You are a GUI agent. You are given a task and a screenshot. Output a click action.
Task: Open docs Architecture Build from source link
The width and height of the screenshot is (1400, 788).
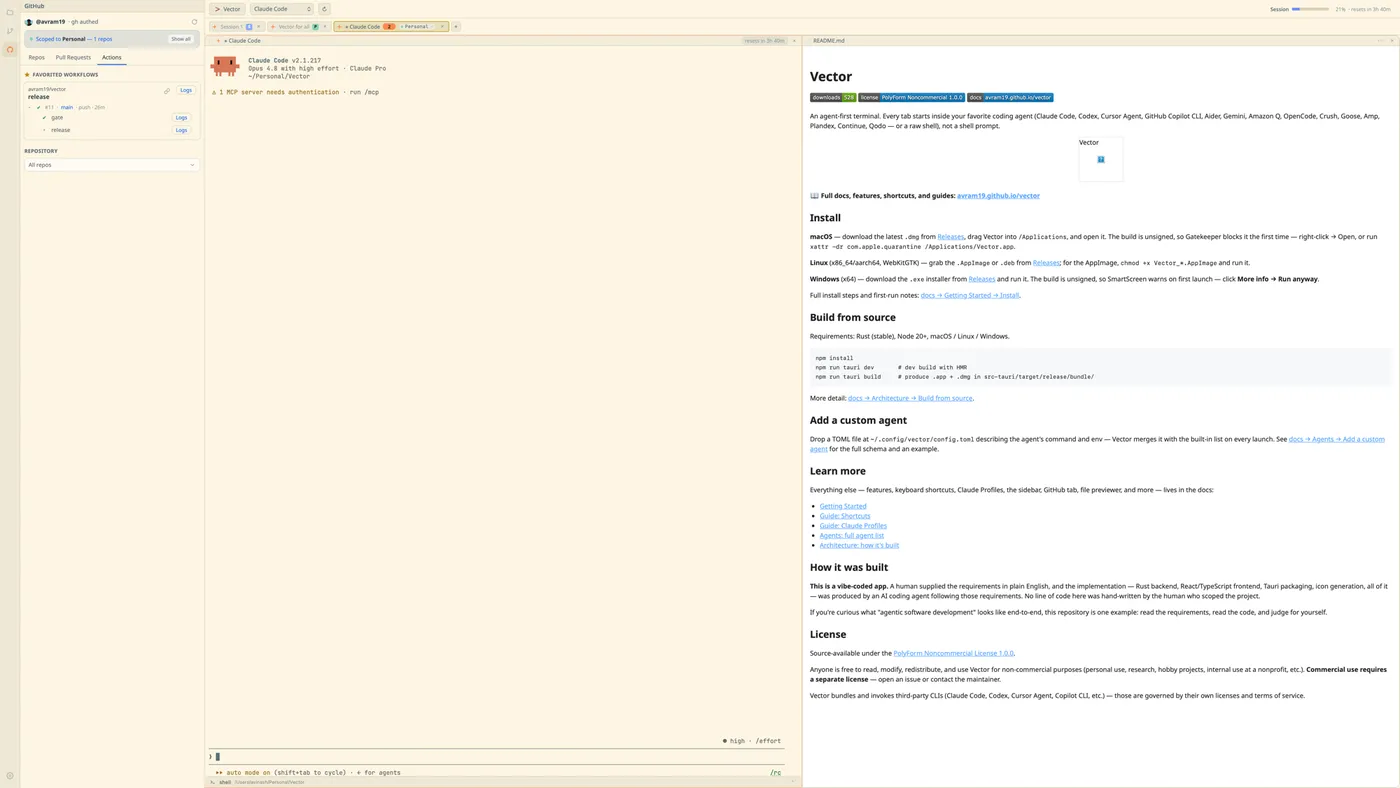[910, 398]
